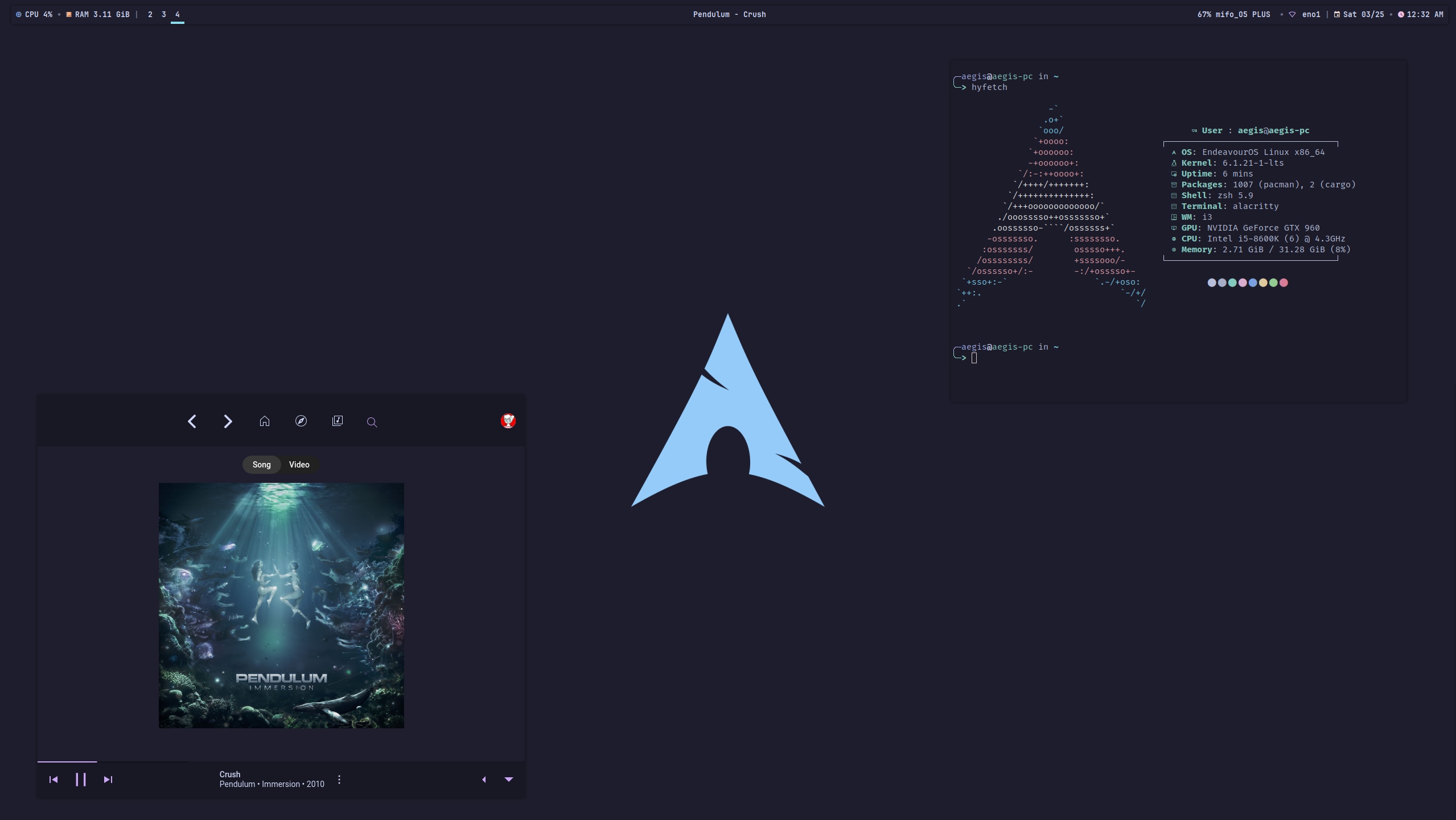
Task: Click the Search magnifier icon
Action: pos(372,423)
